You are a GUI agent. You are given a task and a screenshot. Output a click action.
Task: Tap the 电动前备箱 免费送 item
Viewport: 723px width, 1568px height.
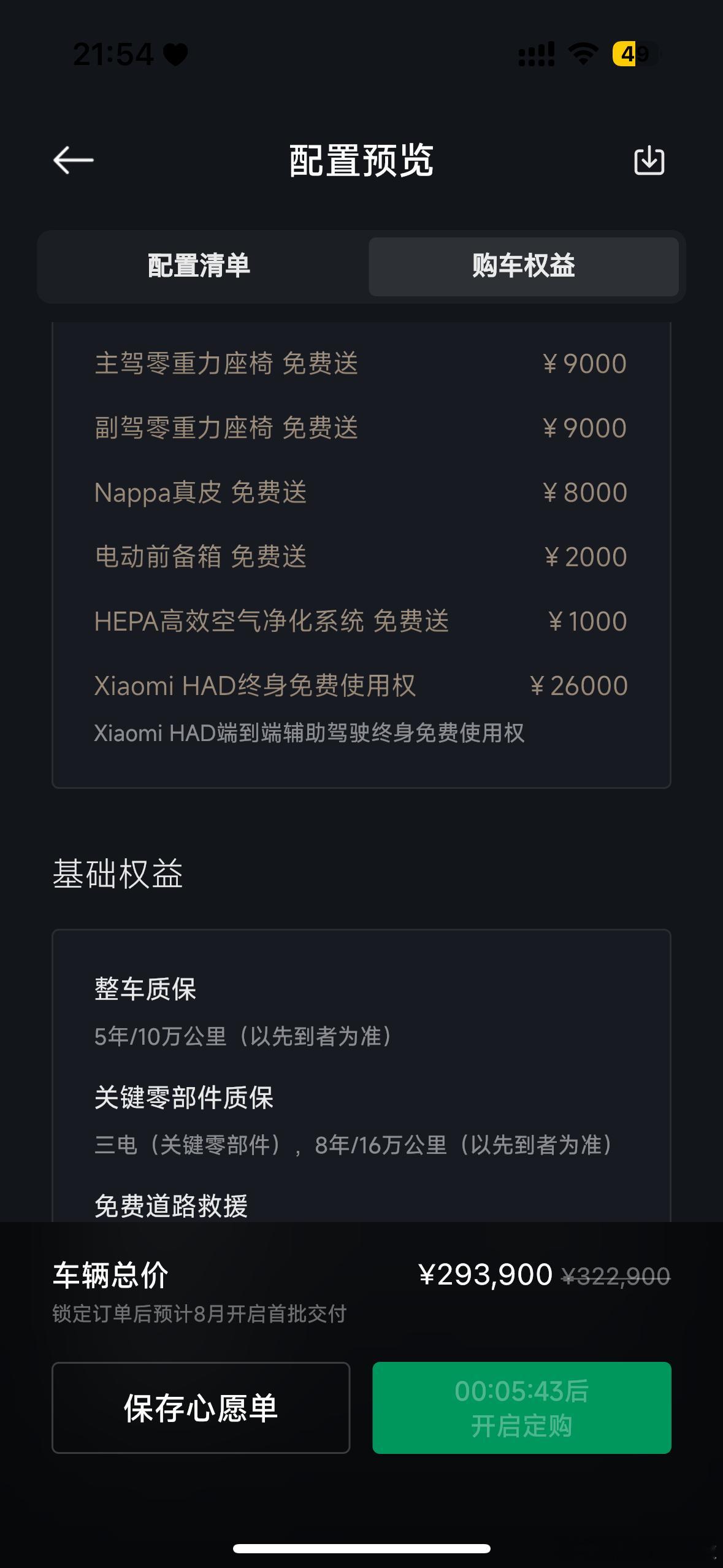(x=361, y=557)
